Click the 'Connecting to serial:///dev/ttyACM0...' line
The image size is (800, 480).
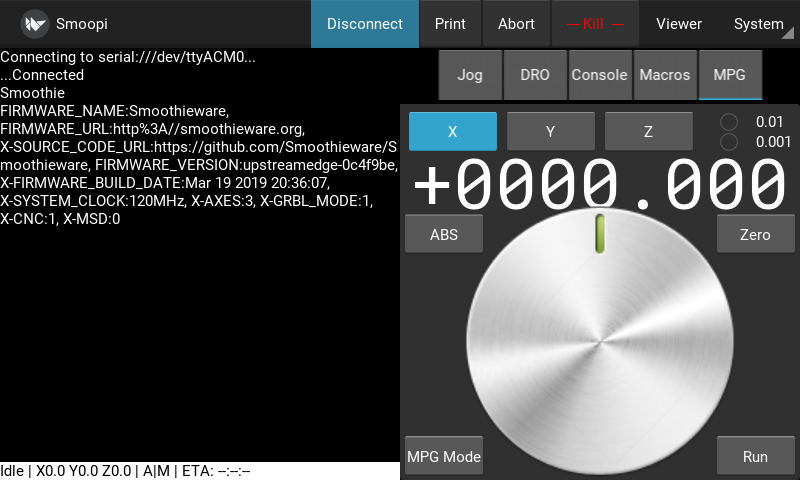pos(128,57)
